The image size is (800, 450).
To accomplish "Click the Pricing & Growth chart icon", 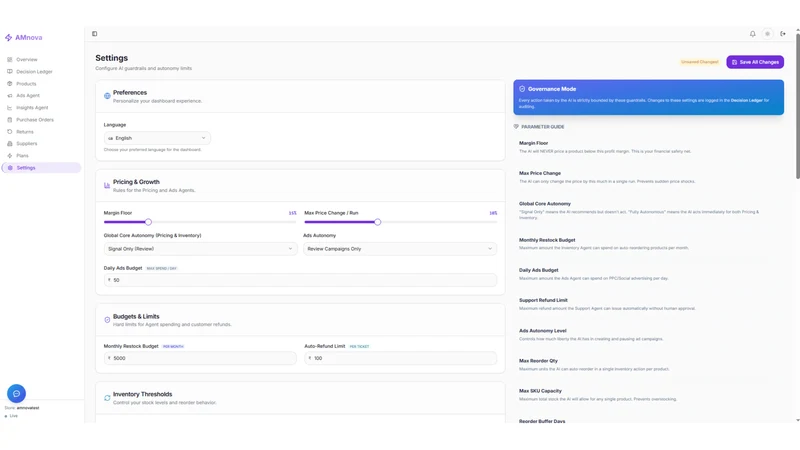I will click(107, 185).
